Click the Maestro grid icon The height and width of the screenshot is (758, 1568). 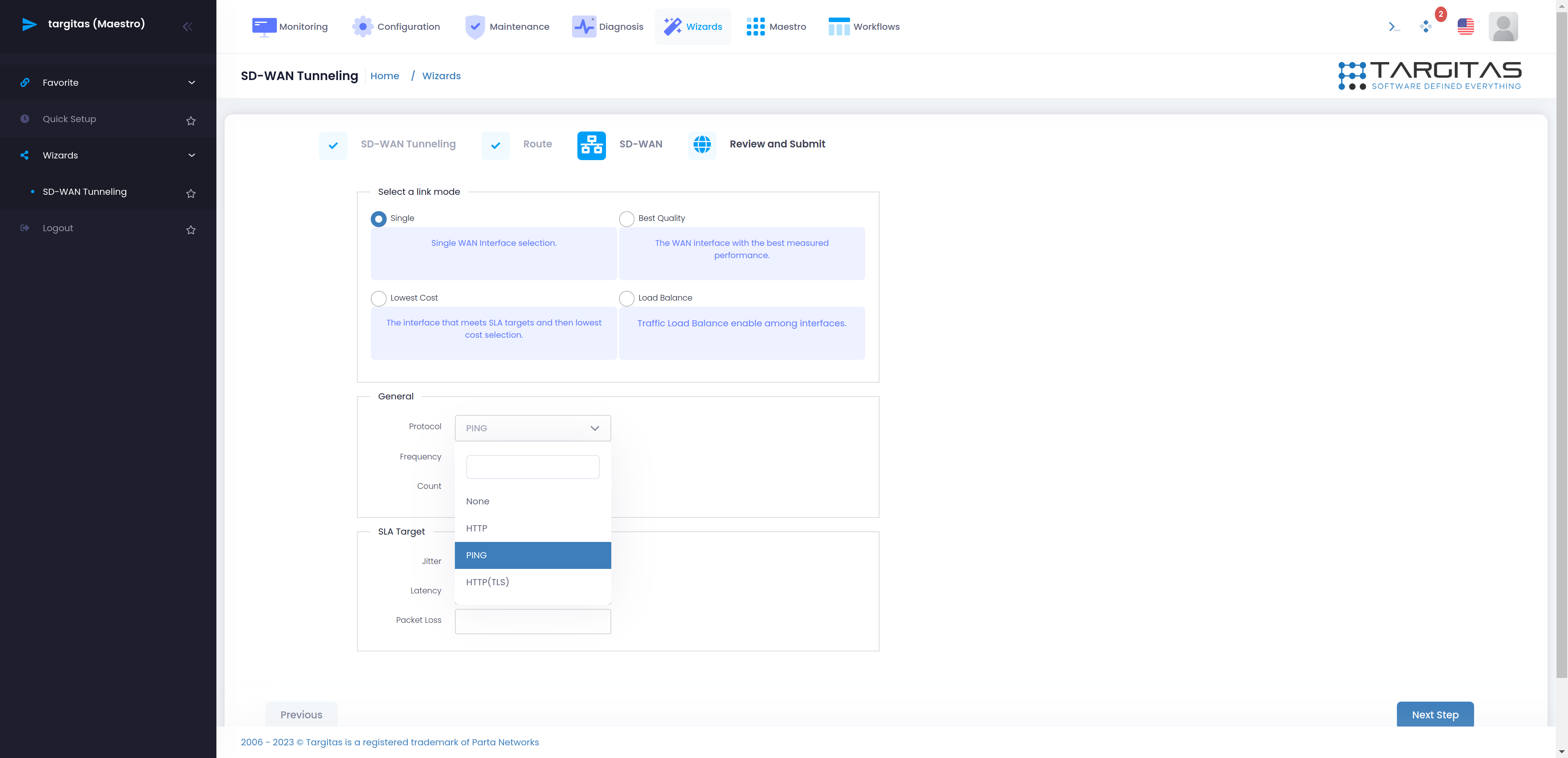click(x=754, y=26)
